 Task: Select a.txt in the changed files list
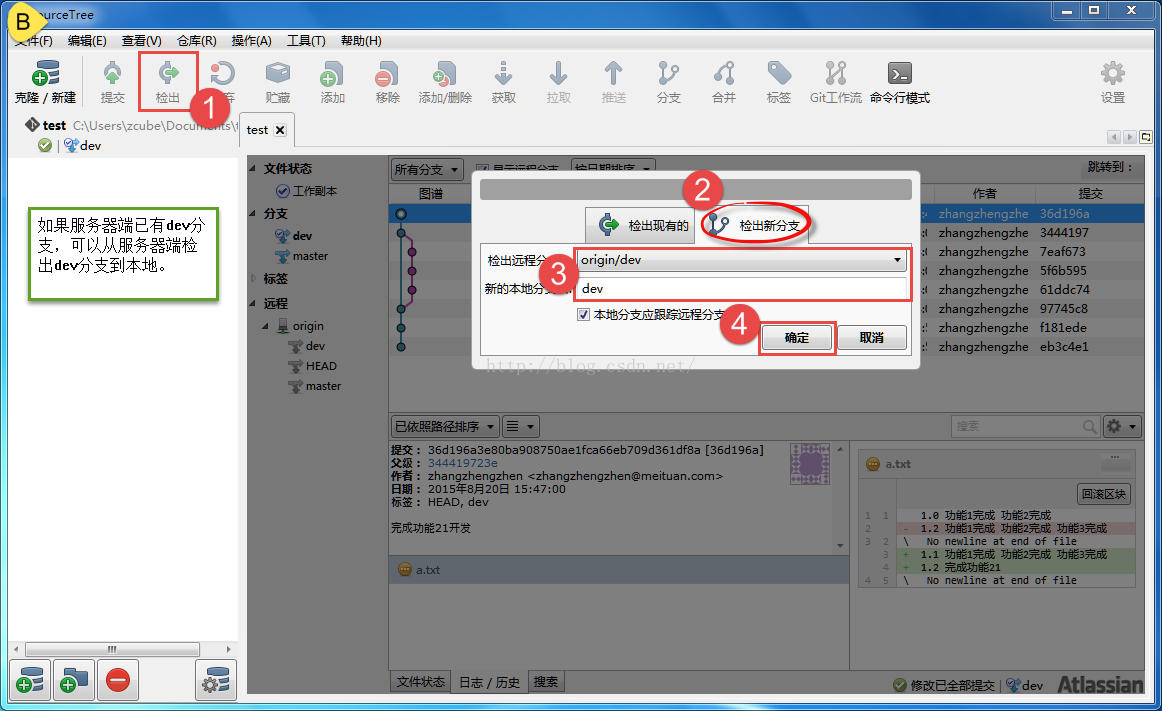tap(619, 569)
